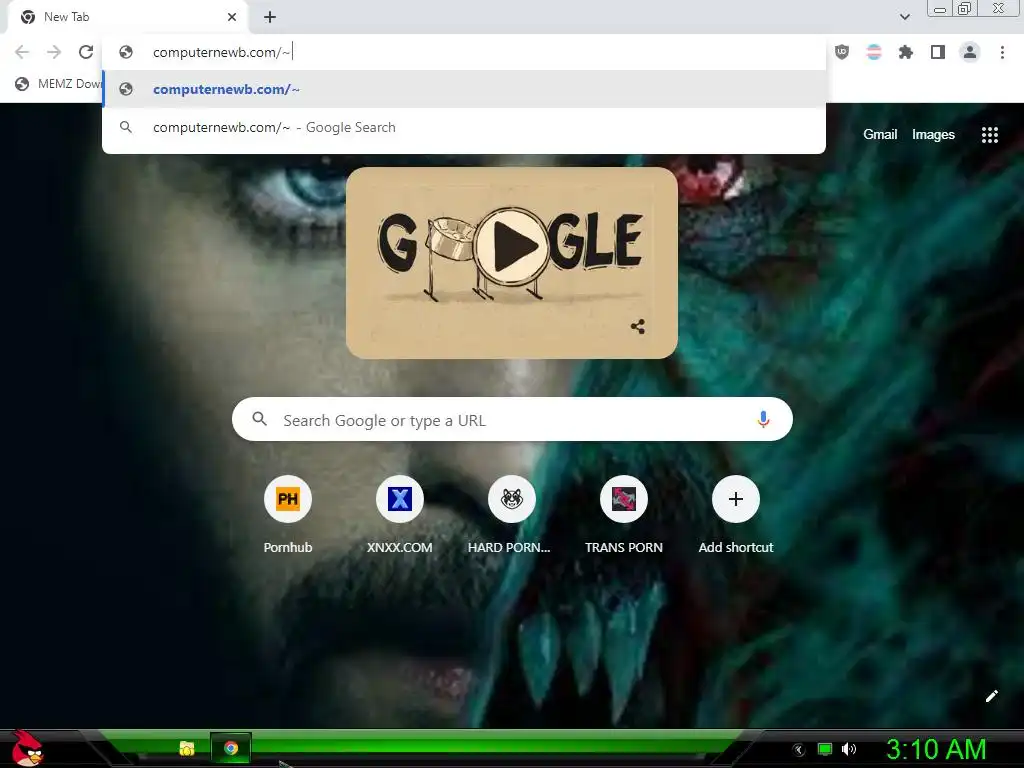Open Gmail link
The image size is (1024, 768).
880,135
